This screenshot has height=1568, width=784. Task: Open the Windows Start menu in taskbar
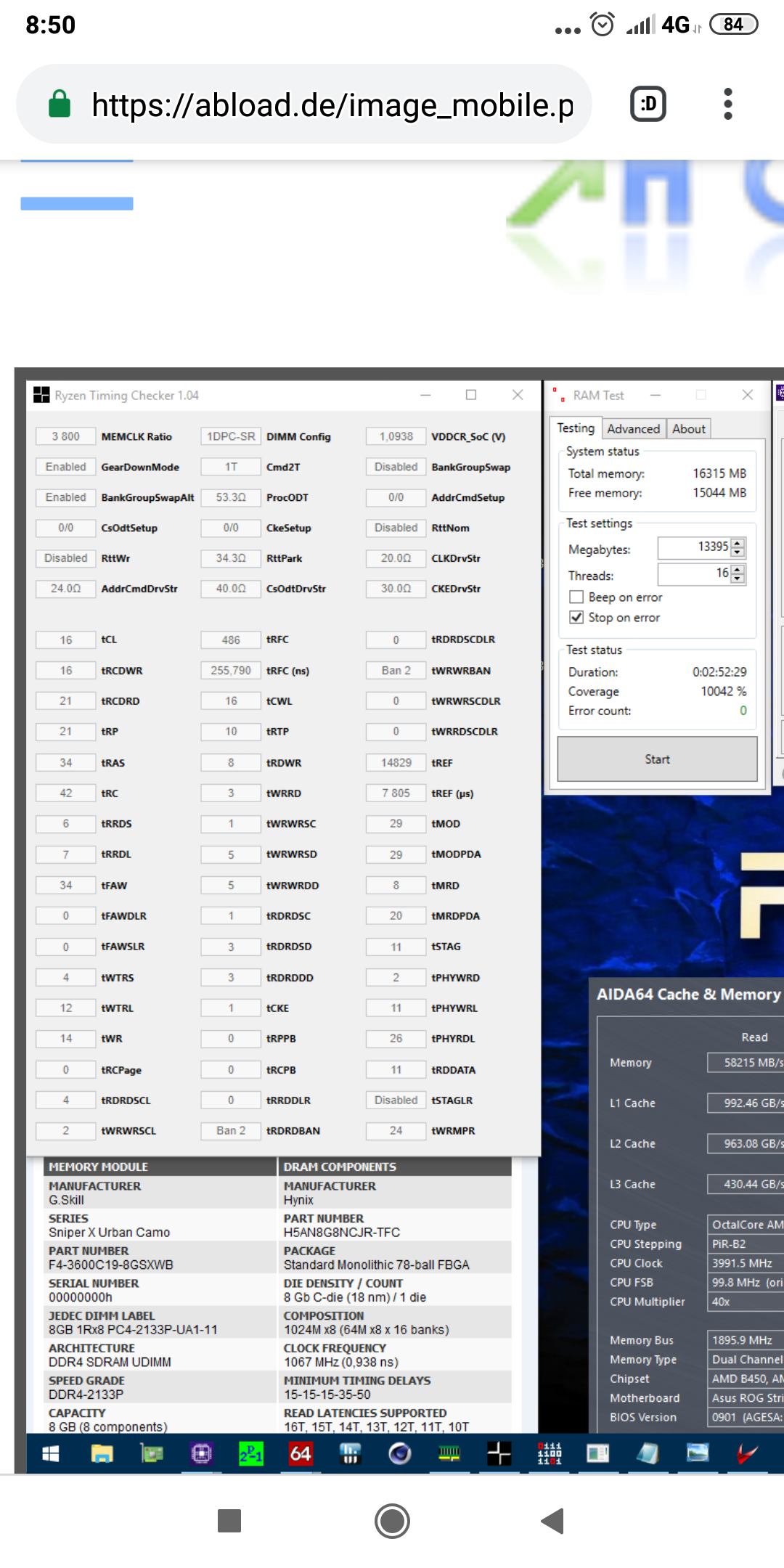pyautogui.click(x=50, y=1453)
